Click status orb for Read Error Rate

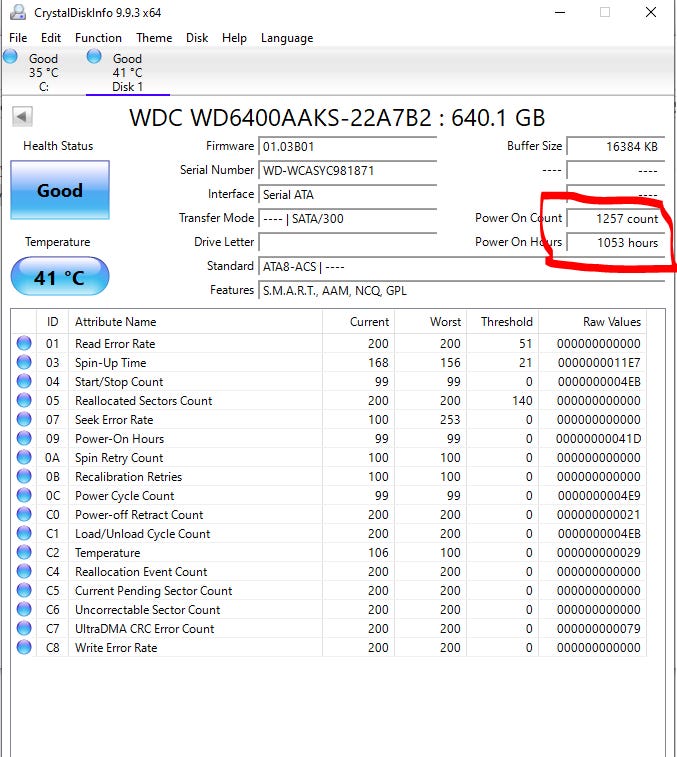24,343
